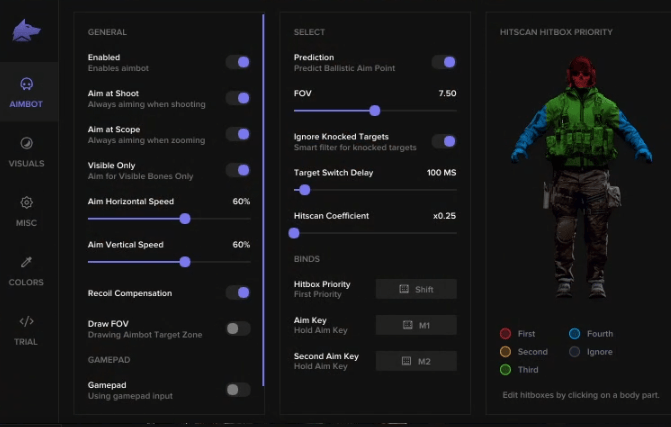Click the FOV value 7.50
This screenshot has width=671, height=427.
[447, 93]
